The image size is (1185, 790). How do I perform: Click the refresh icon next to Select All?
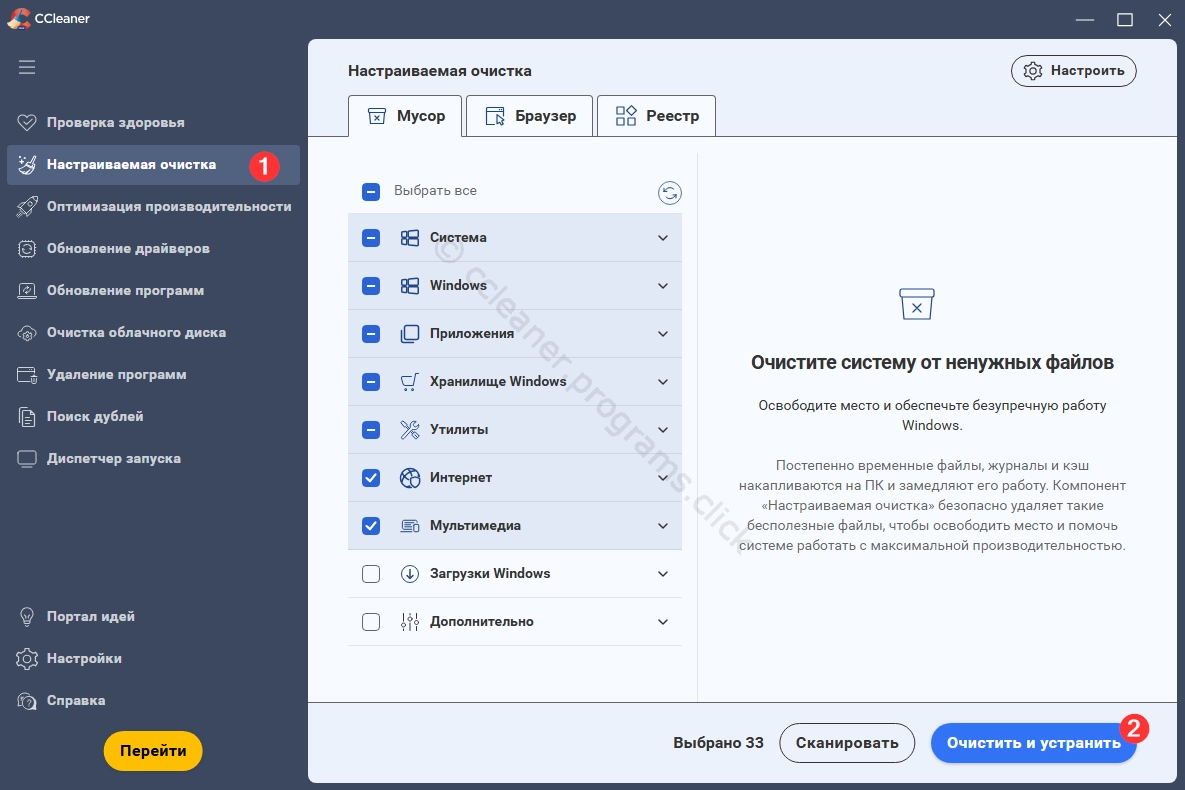[669, 193]
